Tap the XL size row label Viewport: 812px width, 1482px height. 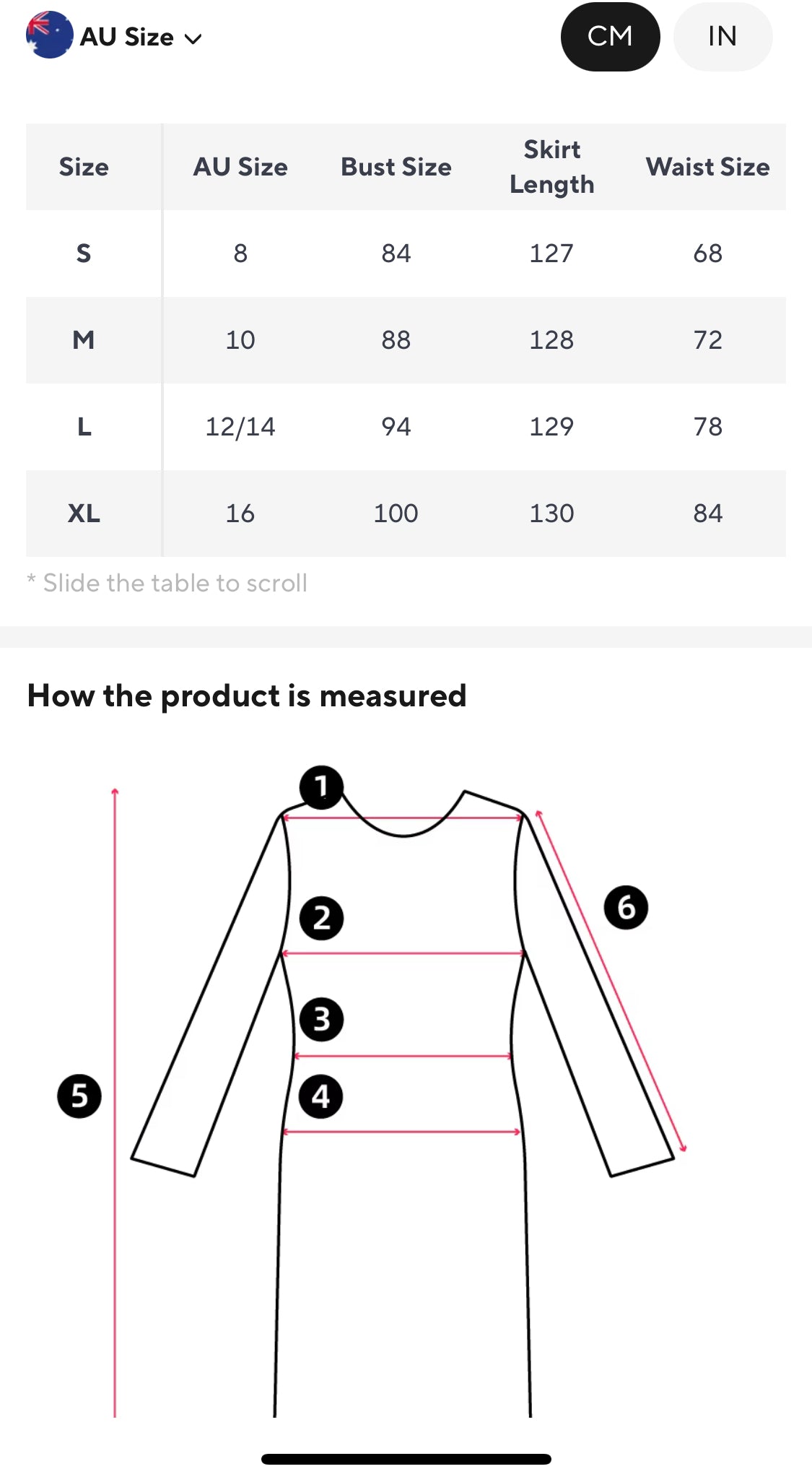[x=84, y=513]
